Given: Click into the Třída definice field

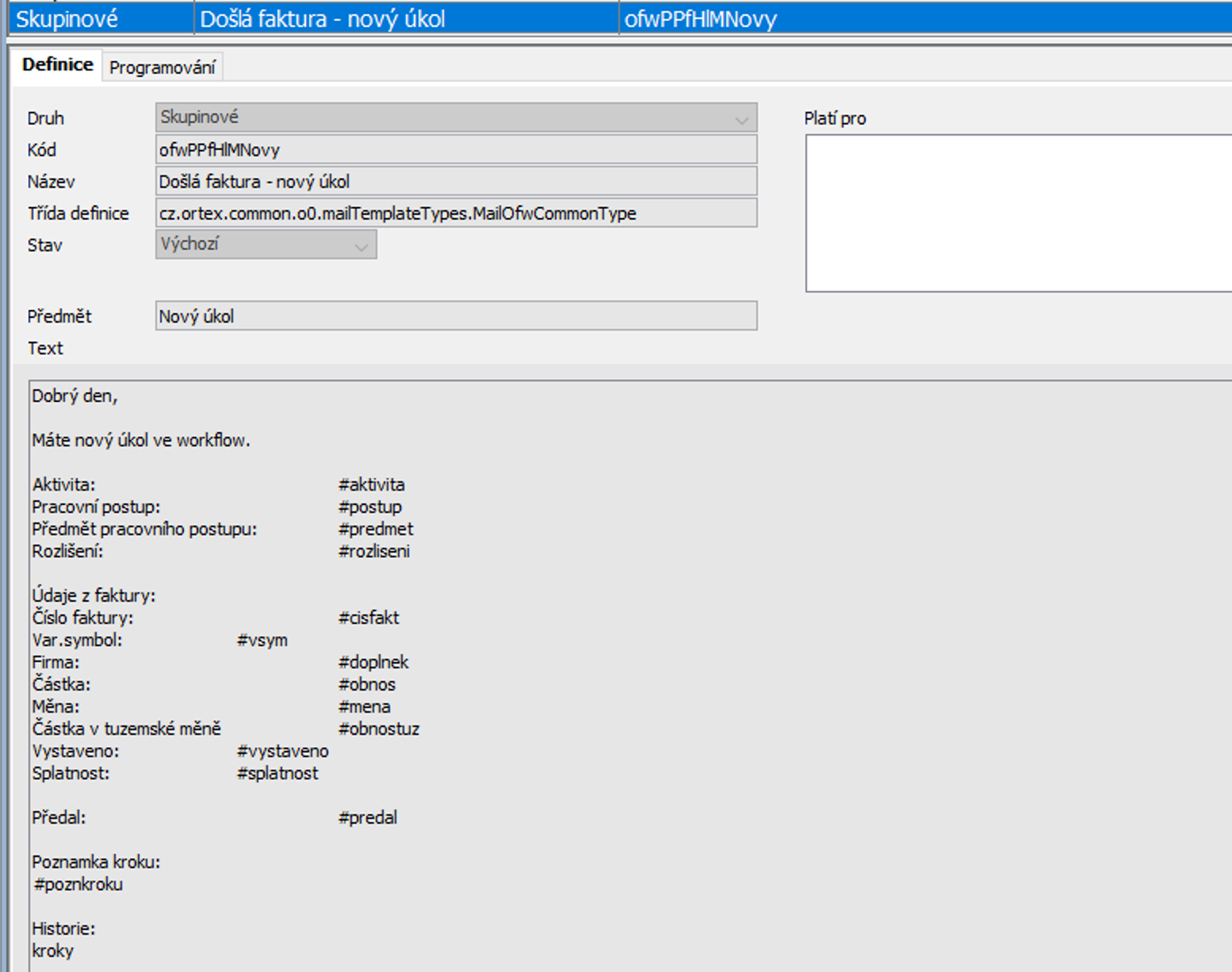Looking at the screenshot, I should pos(456,213).
